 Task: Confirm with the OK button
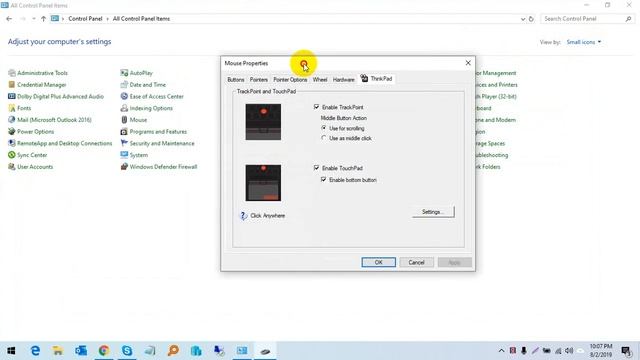click(x=378, y=262)
